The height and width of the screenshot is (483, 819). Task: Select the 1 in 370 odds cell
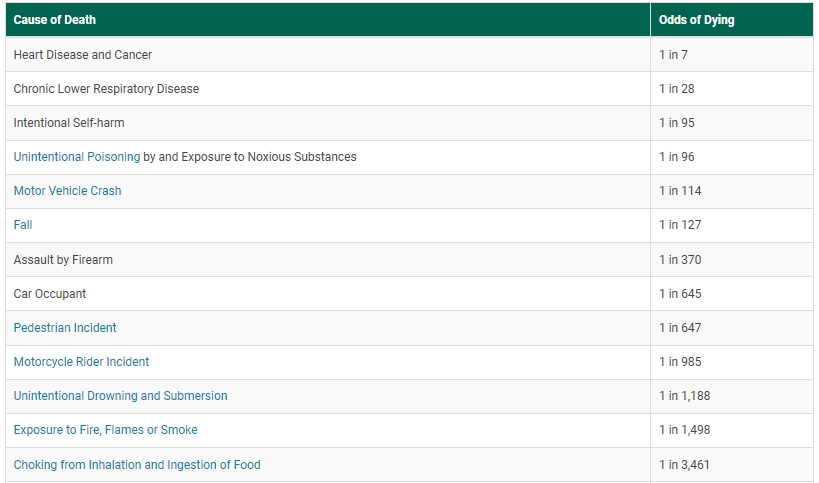tap(732, 260)
